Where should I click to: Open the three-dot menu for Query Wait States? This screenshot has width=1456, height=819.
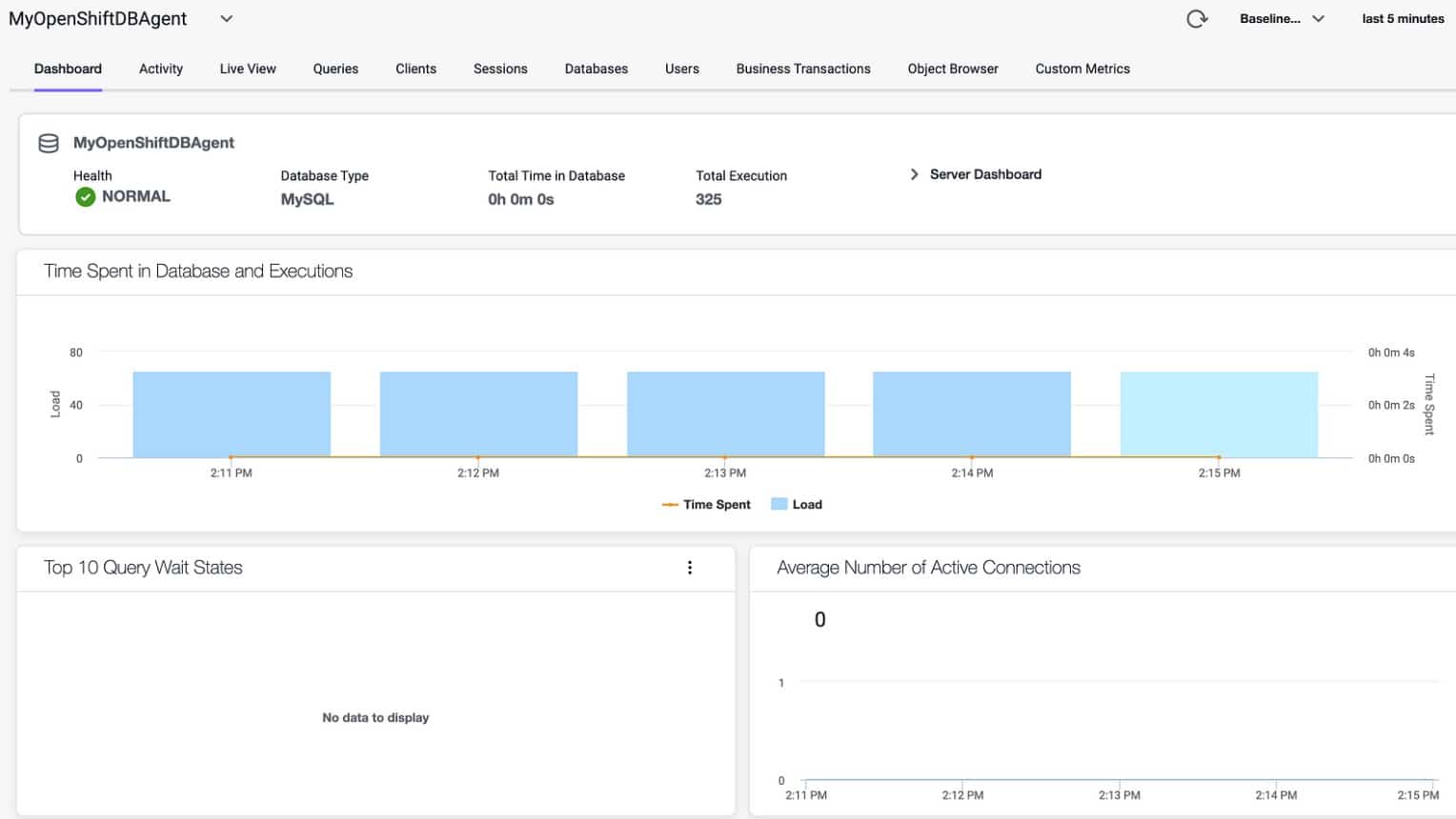coord(690,568)
